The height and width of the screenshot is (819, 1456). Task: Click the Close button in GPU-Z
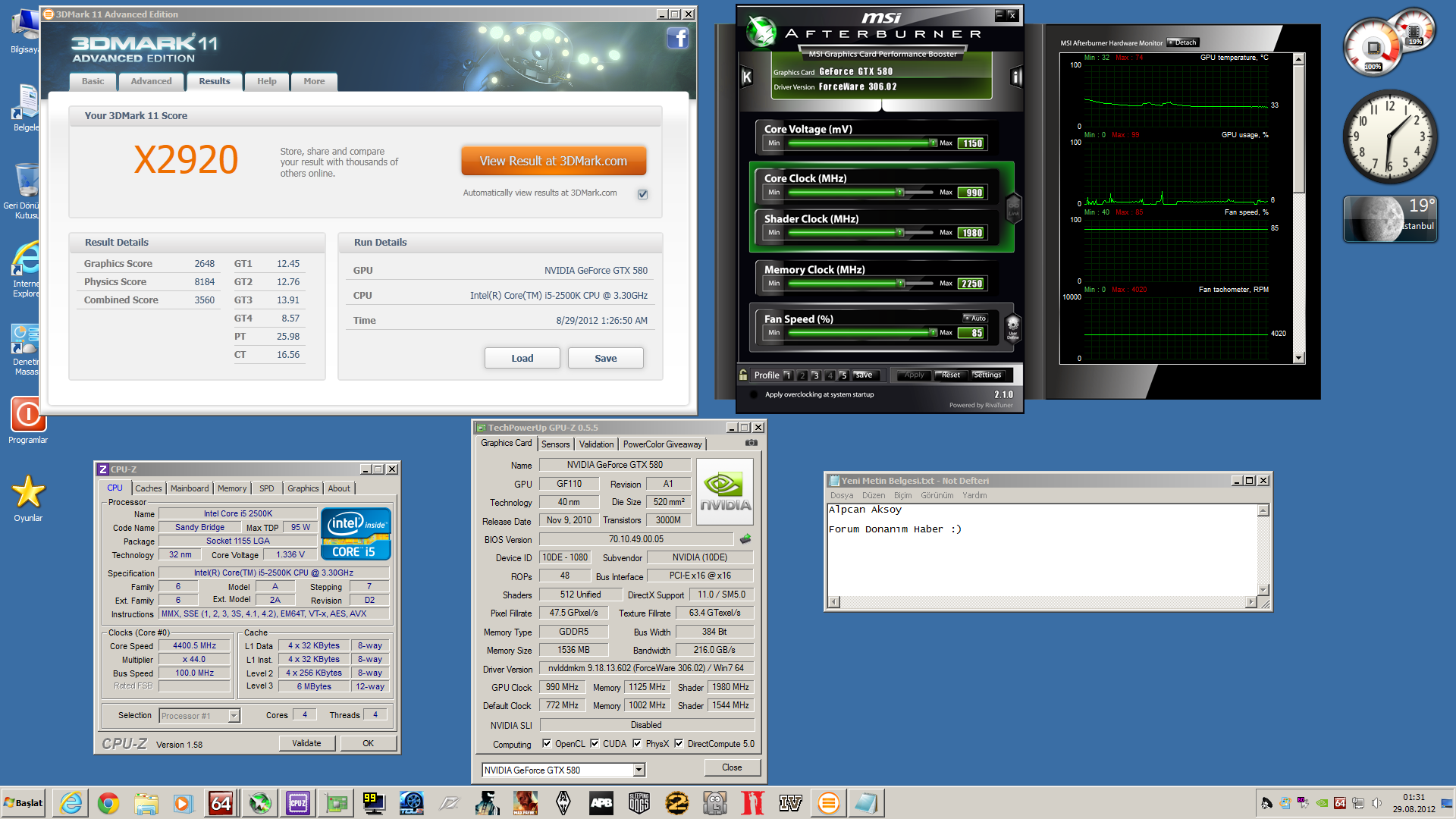(x=732, y=767)
